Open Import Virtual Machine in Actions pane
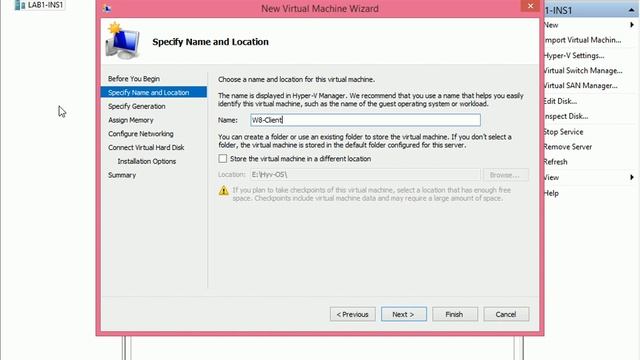This screenshot has height=360, width=640. click(582, 40)
